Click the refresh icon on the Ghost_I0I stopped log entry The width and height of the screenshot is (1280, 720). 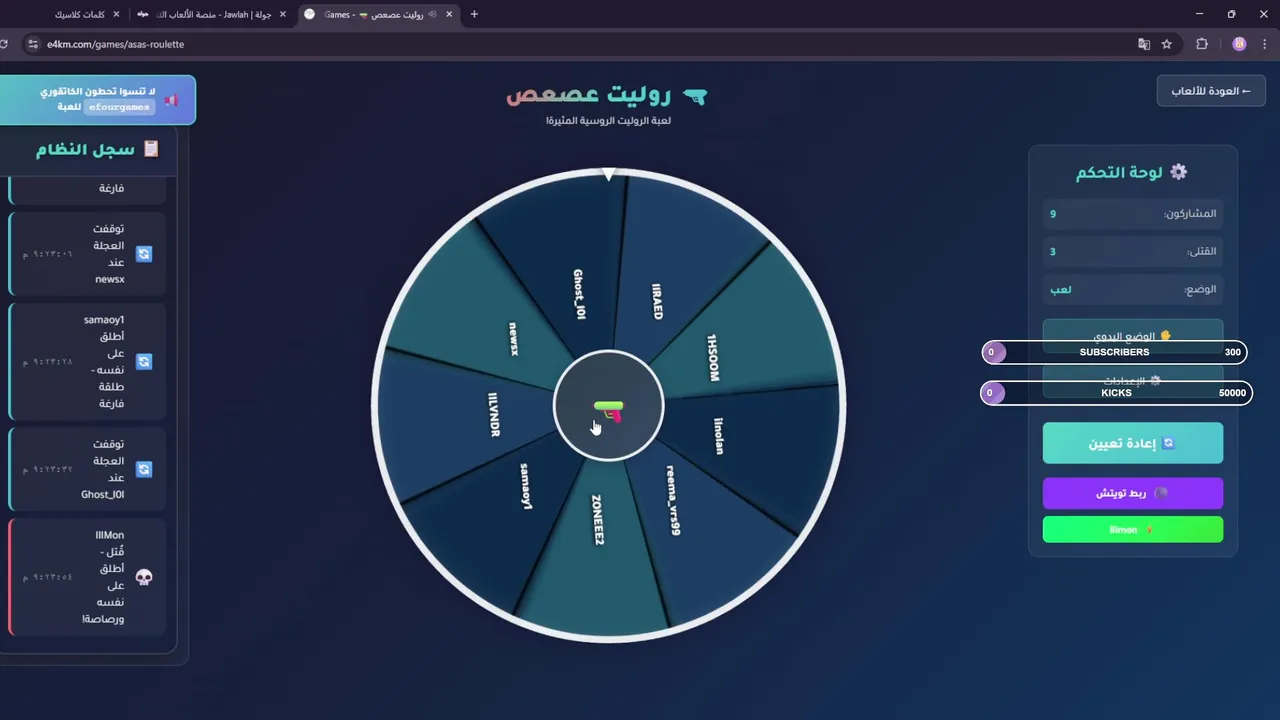[x=144, y=469]
